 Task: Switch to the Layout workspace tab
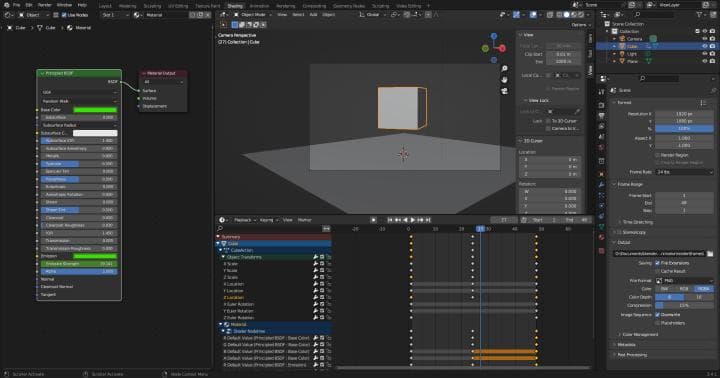[105, 6]
